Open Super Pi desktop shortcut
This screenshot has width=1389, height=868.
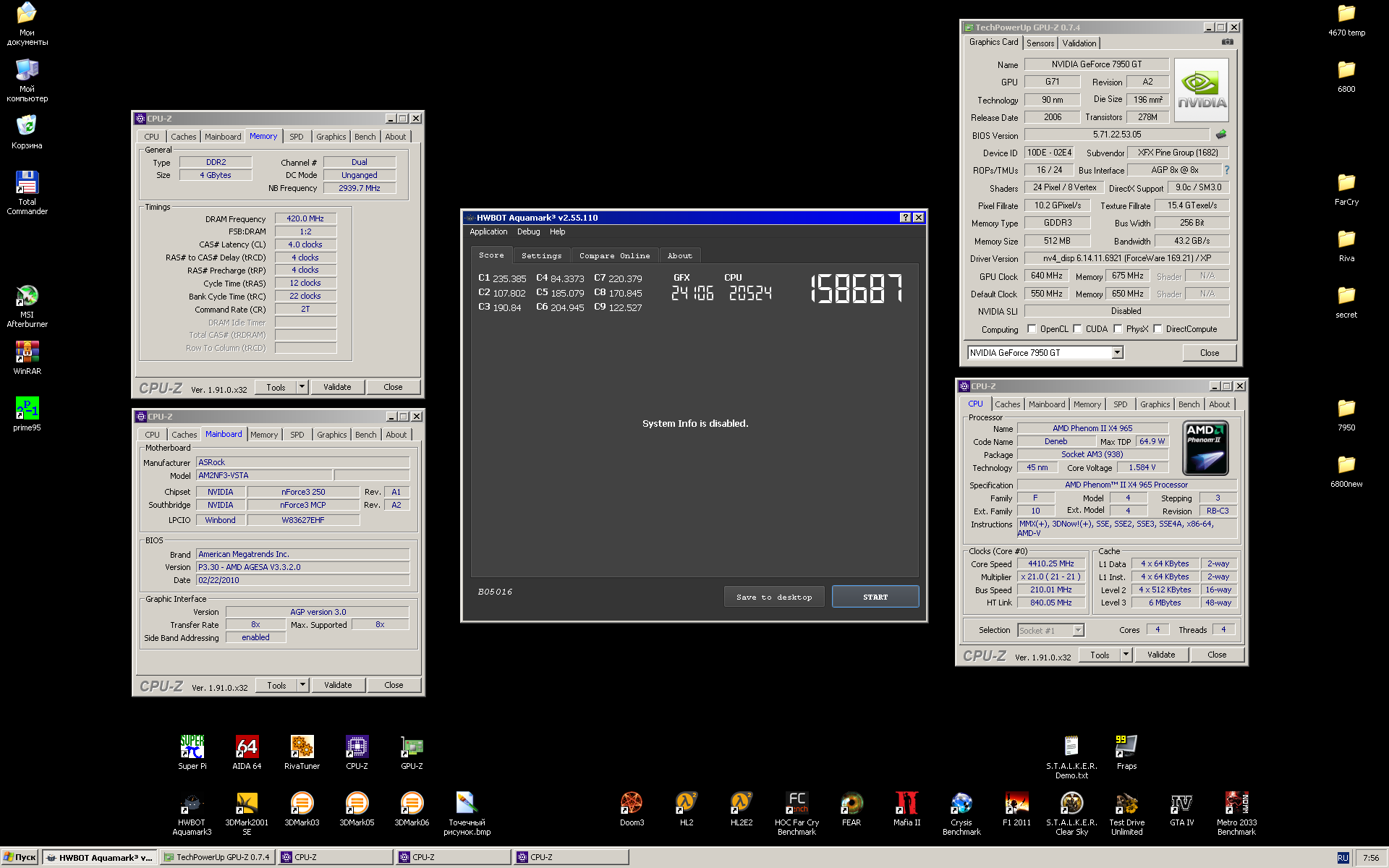(192, 752)
